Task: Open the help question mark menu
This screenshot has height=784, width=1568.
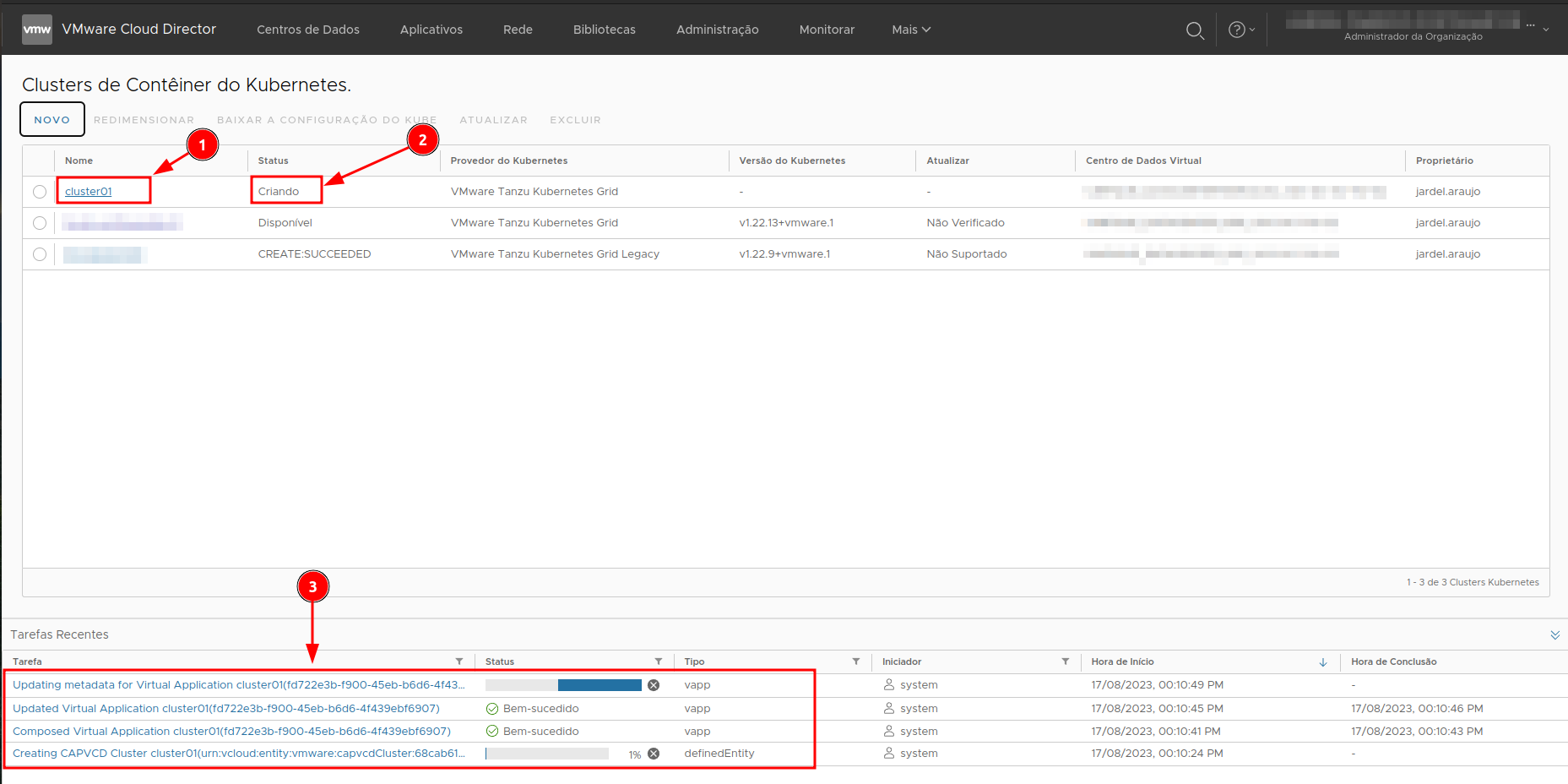Action: click(1241, 30)
